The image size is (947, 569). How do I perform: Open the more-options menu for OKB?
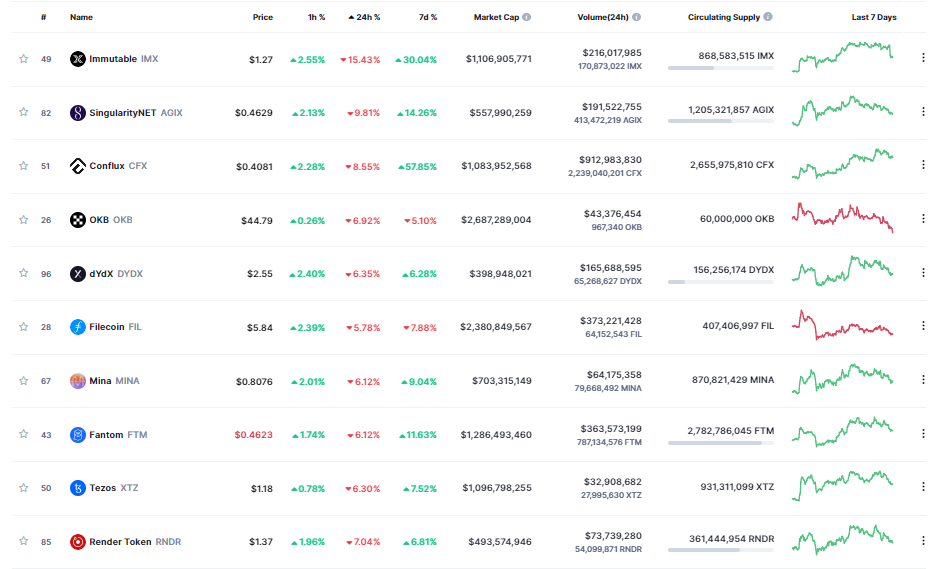[923, 218]
